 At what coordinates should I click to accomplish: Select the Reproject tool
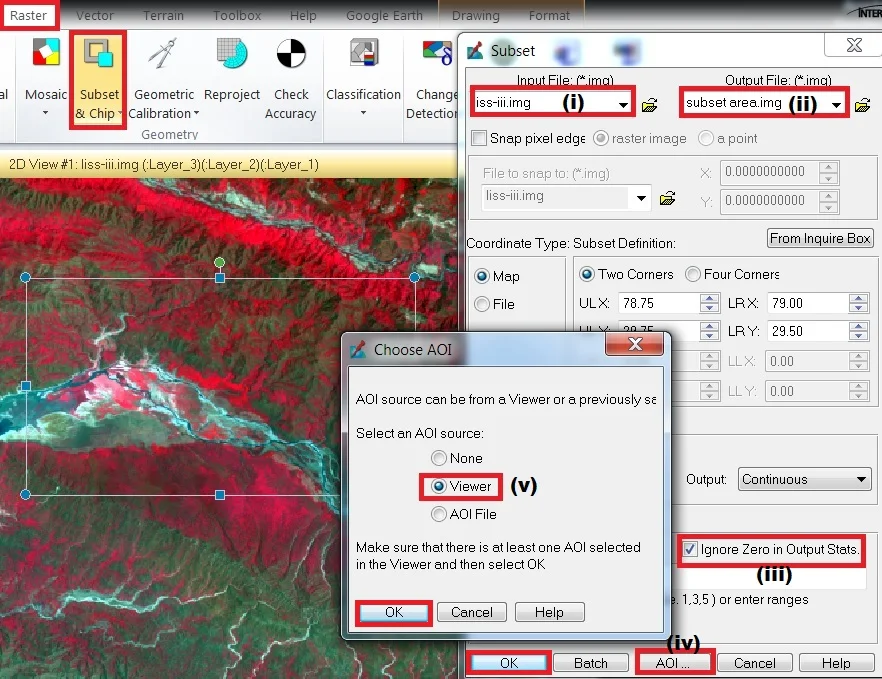[x=231, y=78]
